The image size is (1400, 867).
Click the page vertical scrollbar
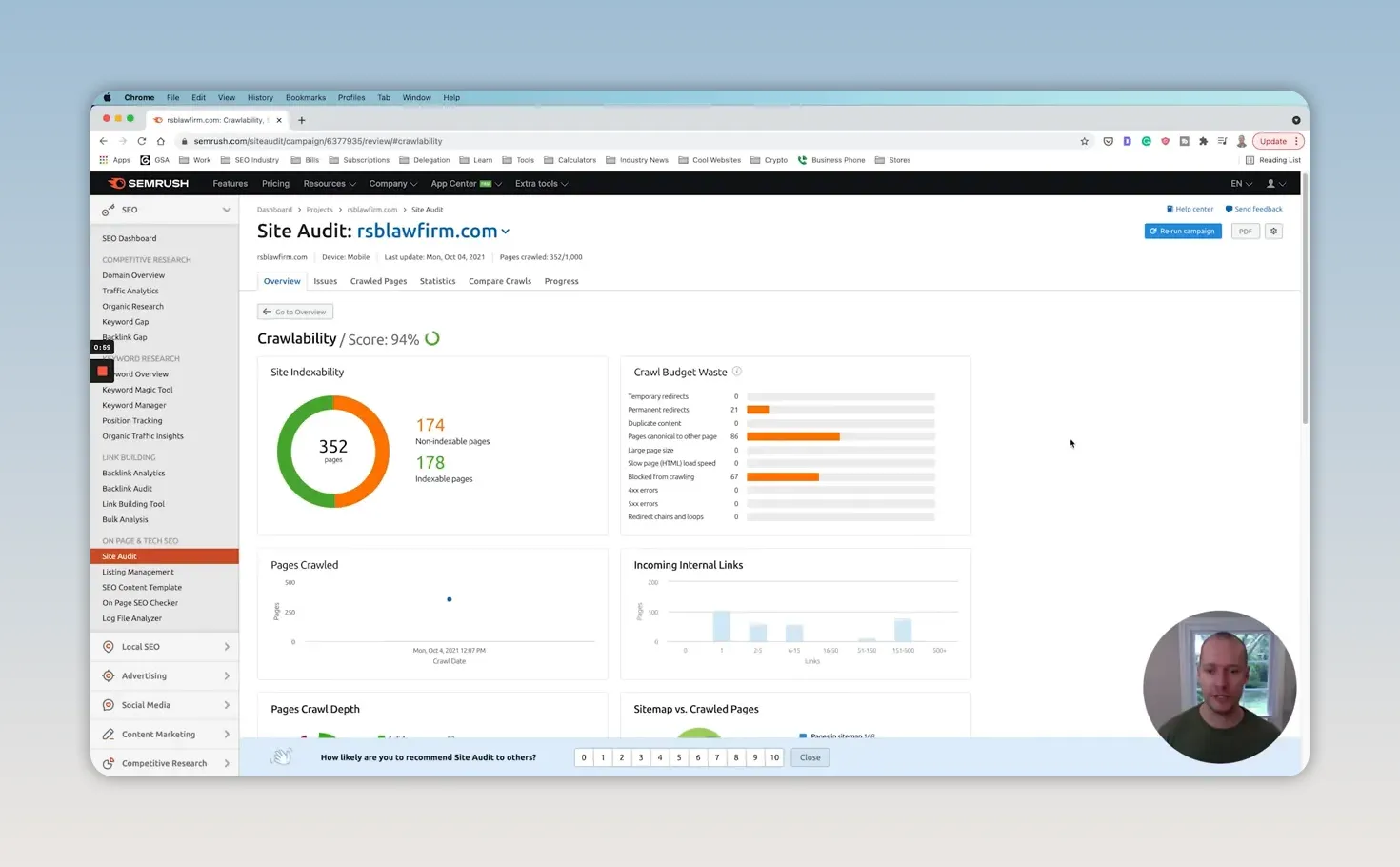(1305, 300)
